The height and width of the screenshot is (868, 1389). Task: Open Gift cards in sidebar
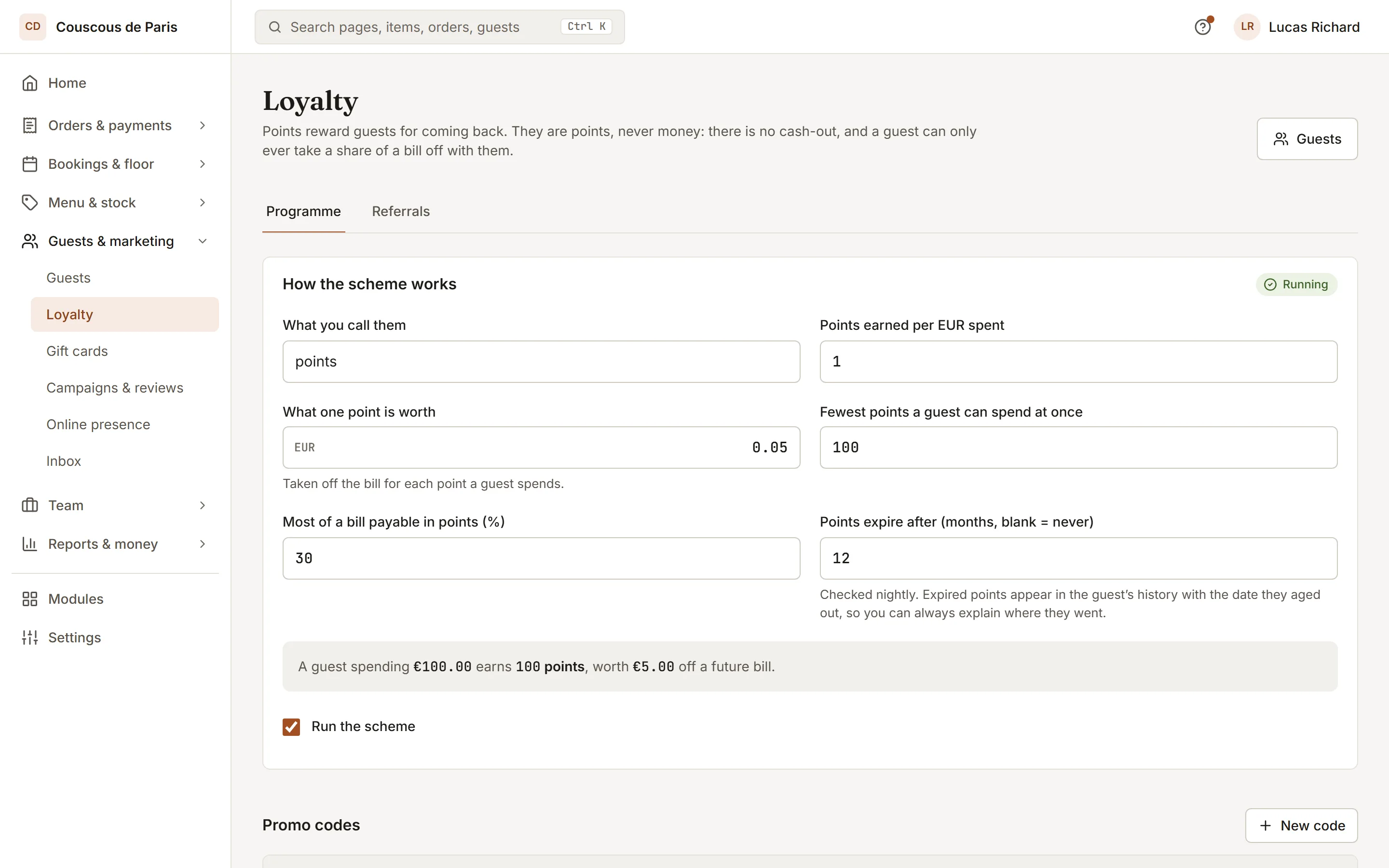(x=124, y=351)
